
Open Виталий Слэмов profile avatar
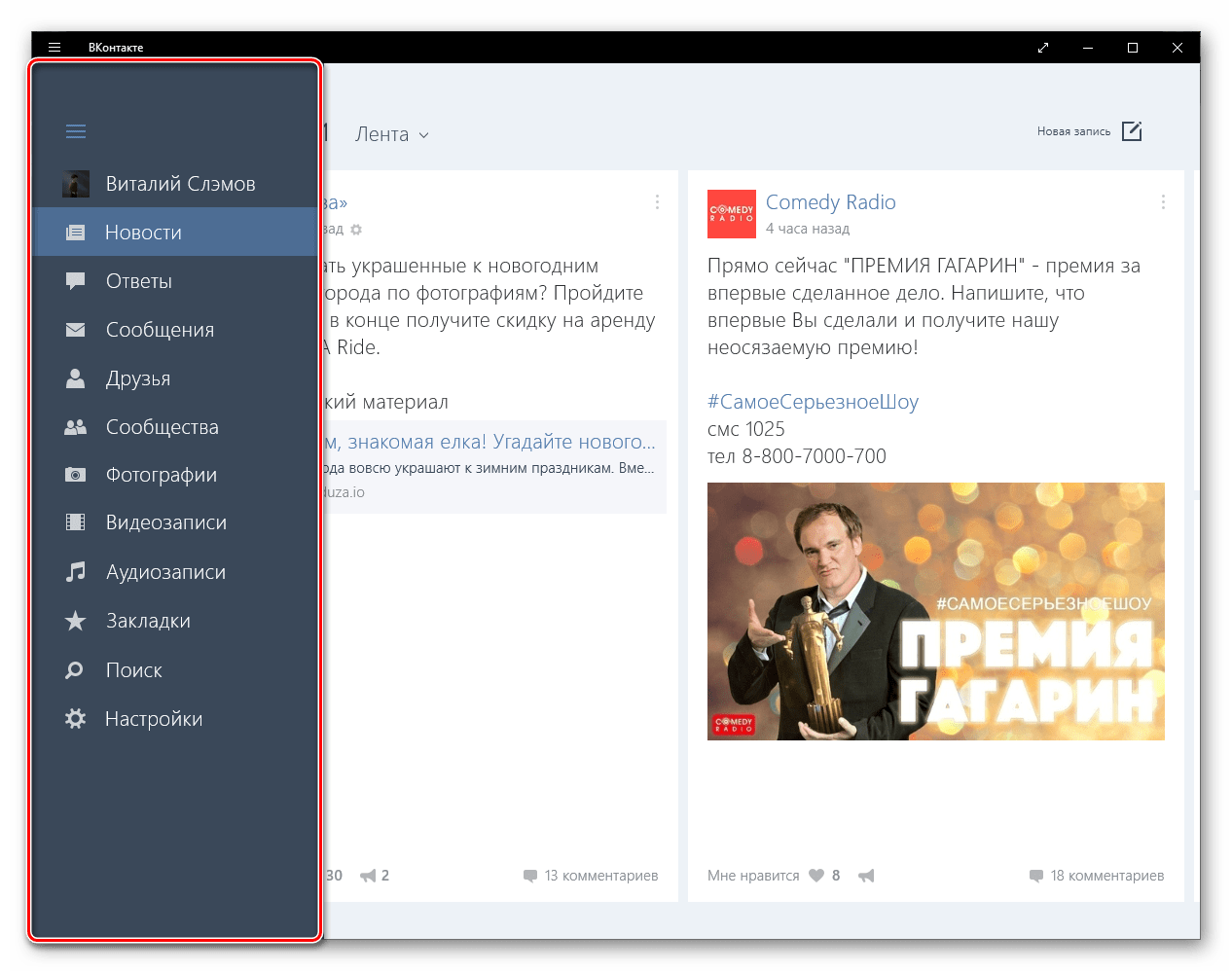(76, 184)
